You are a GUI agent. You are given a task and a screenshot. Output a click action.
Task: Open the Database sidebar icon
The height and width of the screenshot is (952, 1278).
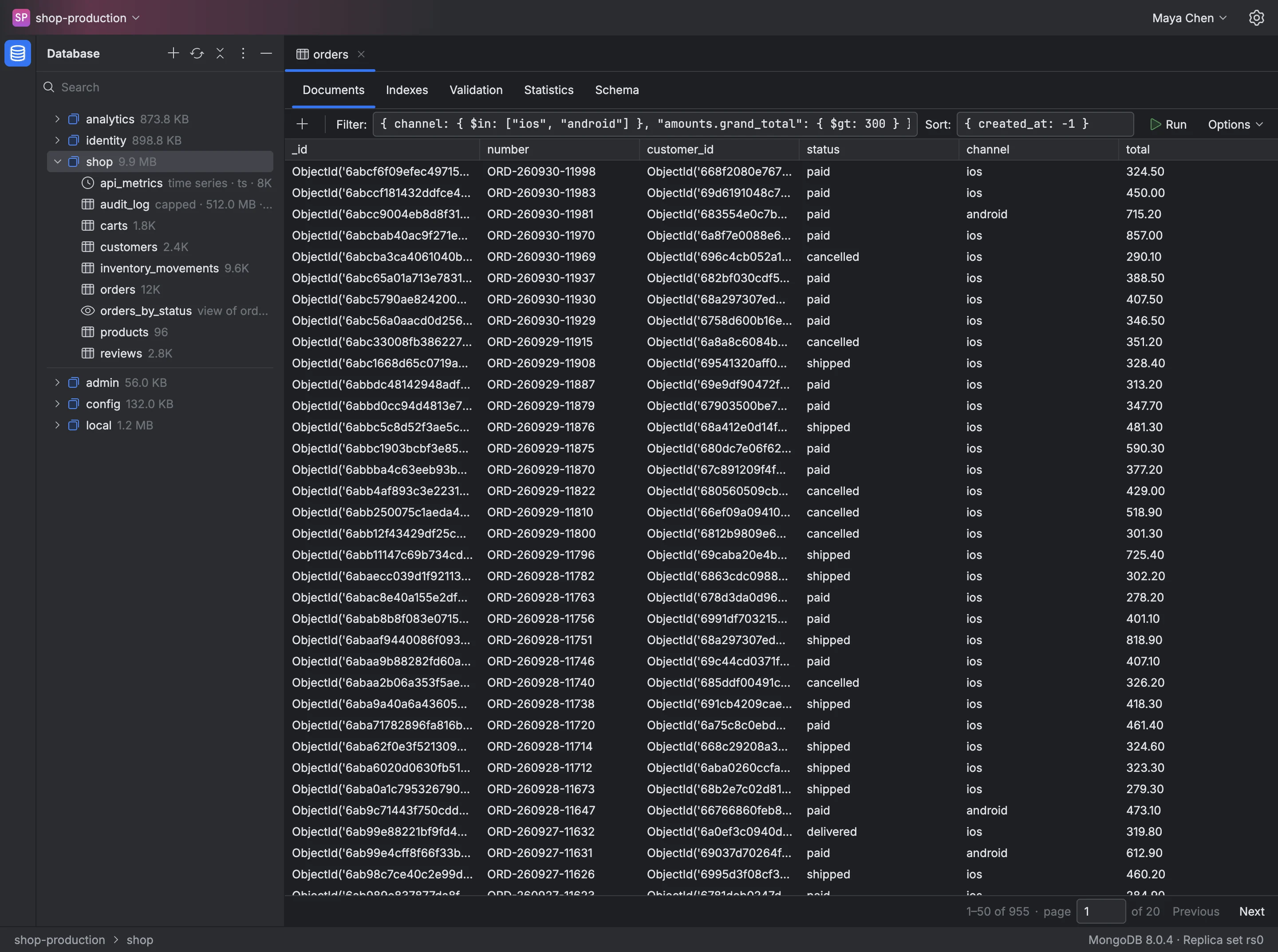[x=17, y=54]
